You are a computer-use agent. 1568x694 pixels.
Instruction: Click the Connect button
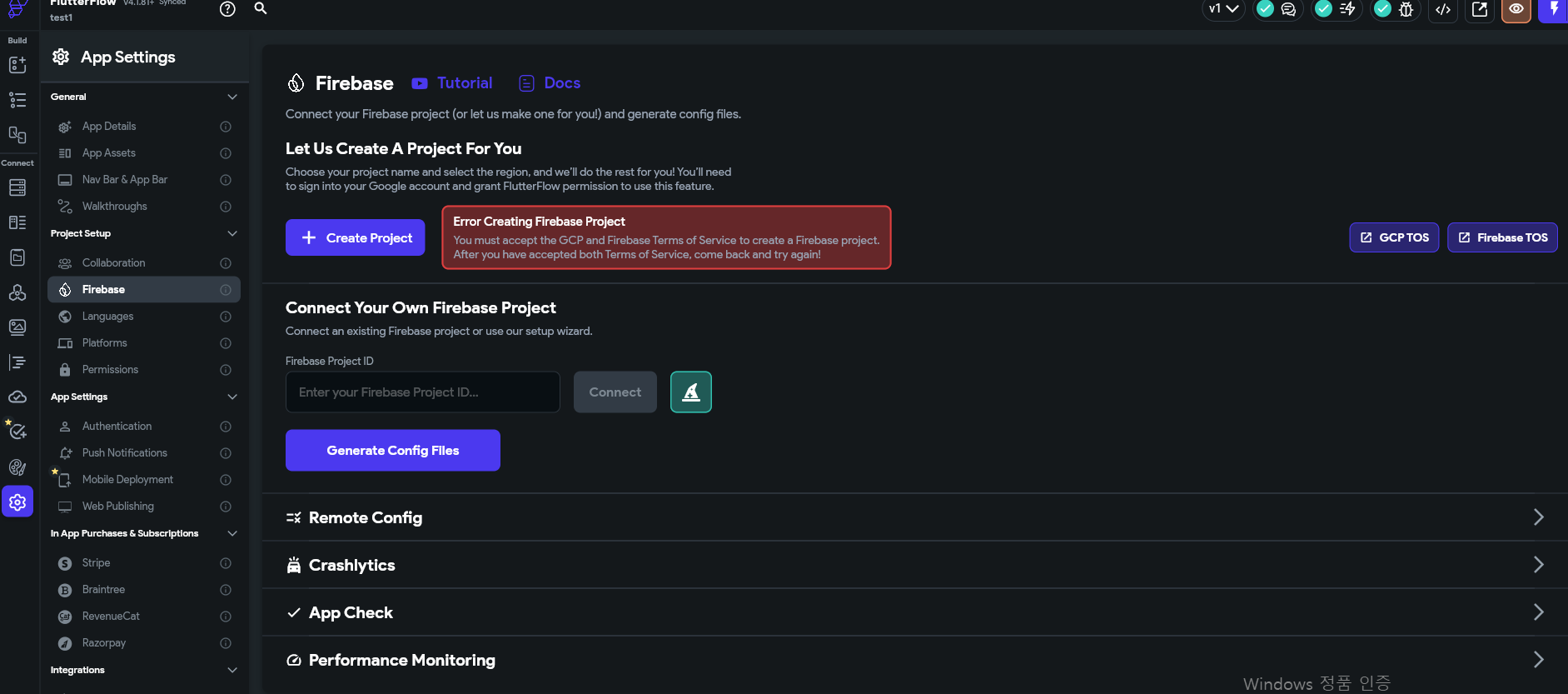615,392
